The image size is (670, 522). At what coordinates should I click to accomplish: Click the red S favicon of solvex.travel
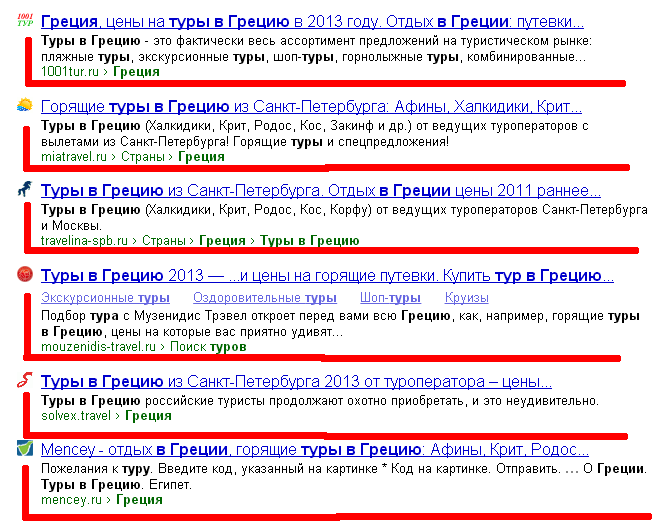click(25, 379)
